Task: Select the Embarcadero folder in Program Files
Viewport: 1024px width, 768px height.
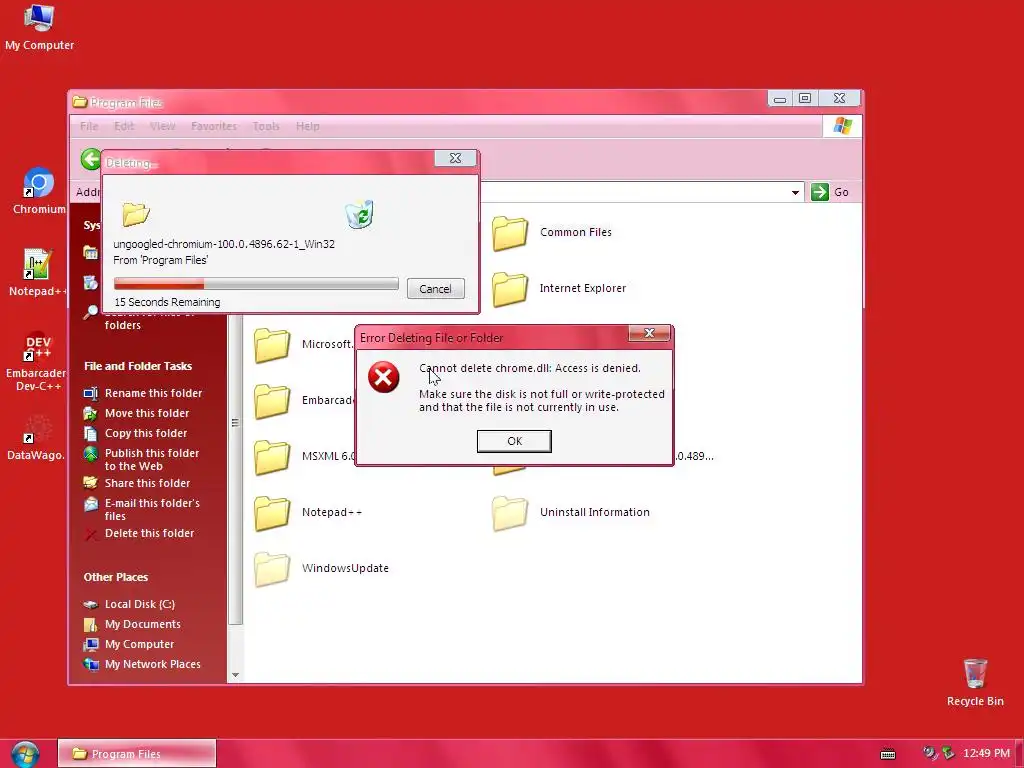Action: click(x=304, y=400)
